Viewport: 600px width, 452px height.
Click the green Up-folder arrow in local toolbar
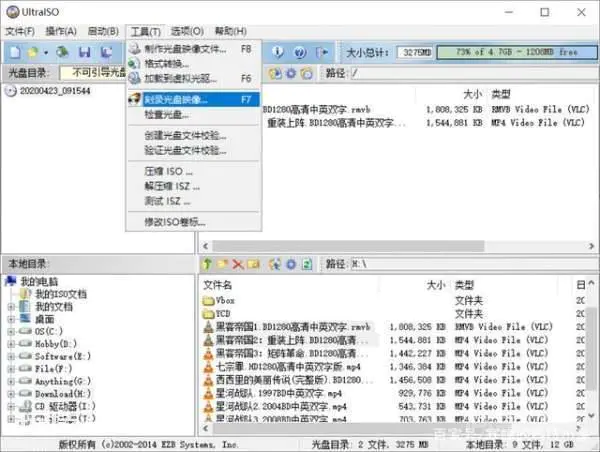[207, 264]
